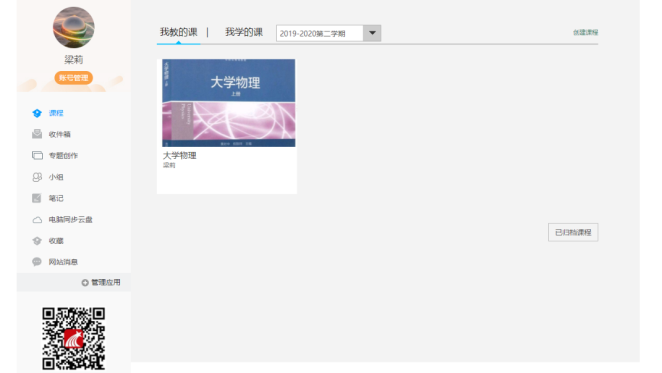Switch to the 我学的课 tab
Viewport: 662px width, 373px height.
[x=244, y=32]
